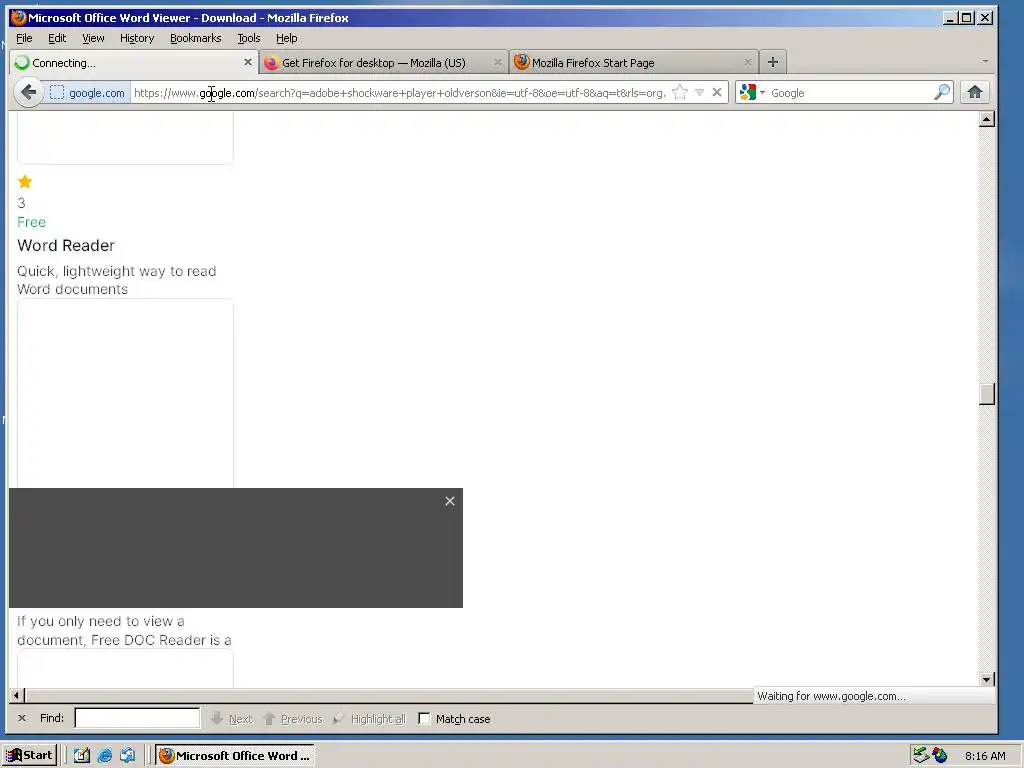The image size is (1024, 768).
Task: Click the Microsoft Office Word taskbar button
Action: point(235,756)
